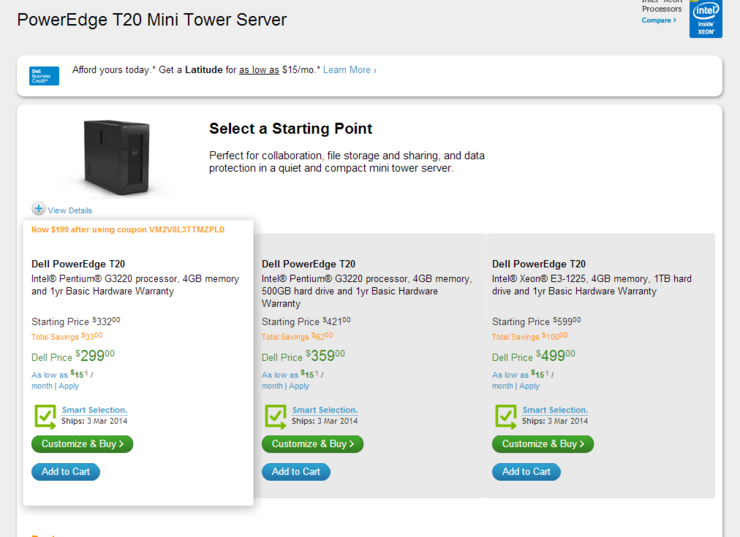Click 'As low as $15' link in $499 card
The height and width of the screenshot is (537, 740).
(x=521, y=374)
